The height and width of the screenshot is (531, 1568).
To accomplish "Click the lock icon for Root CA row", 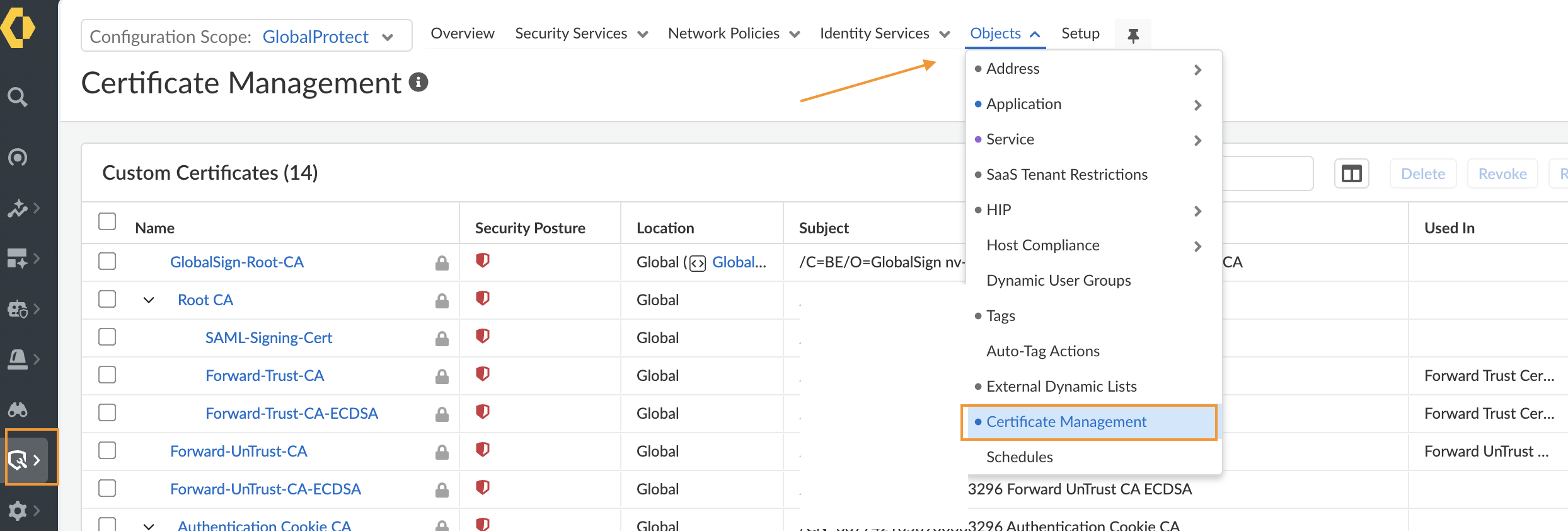I will [442, 300].
